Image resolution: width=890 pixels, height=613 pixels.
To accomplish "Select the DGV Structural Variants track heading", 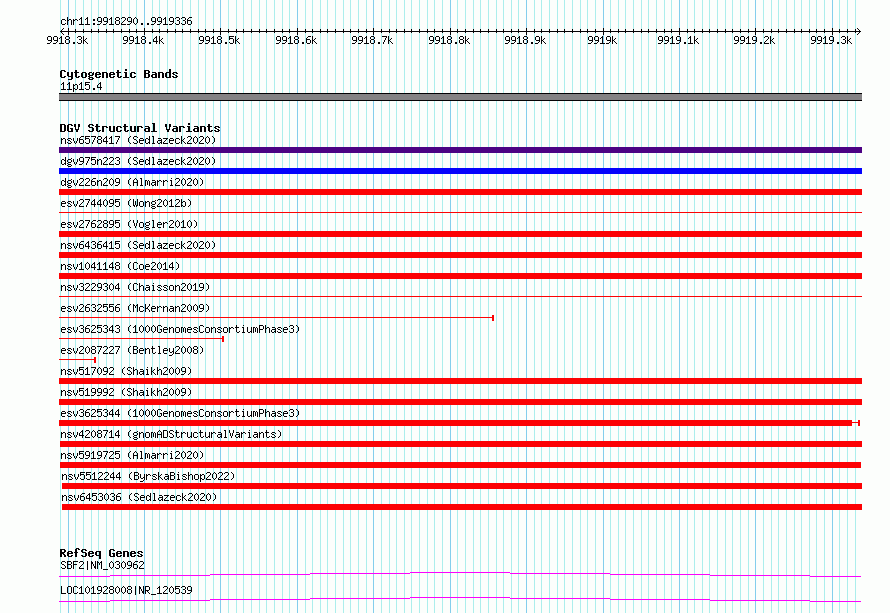I will click(140, 128).
